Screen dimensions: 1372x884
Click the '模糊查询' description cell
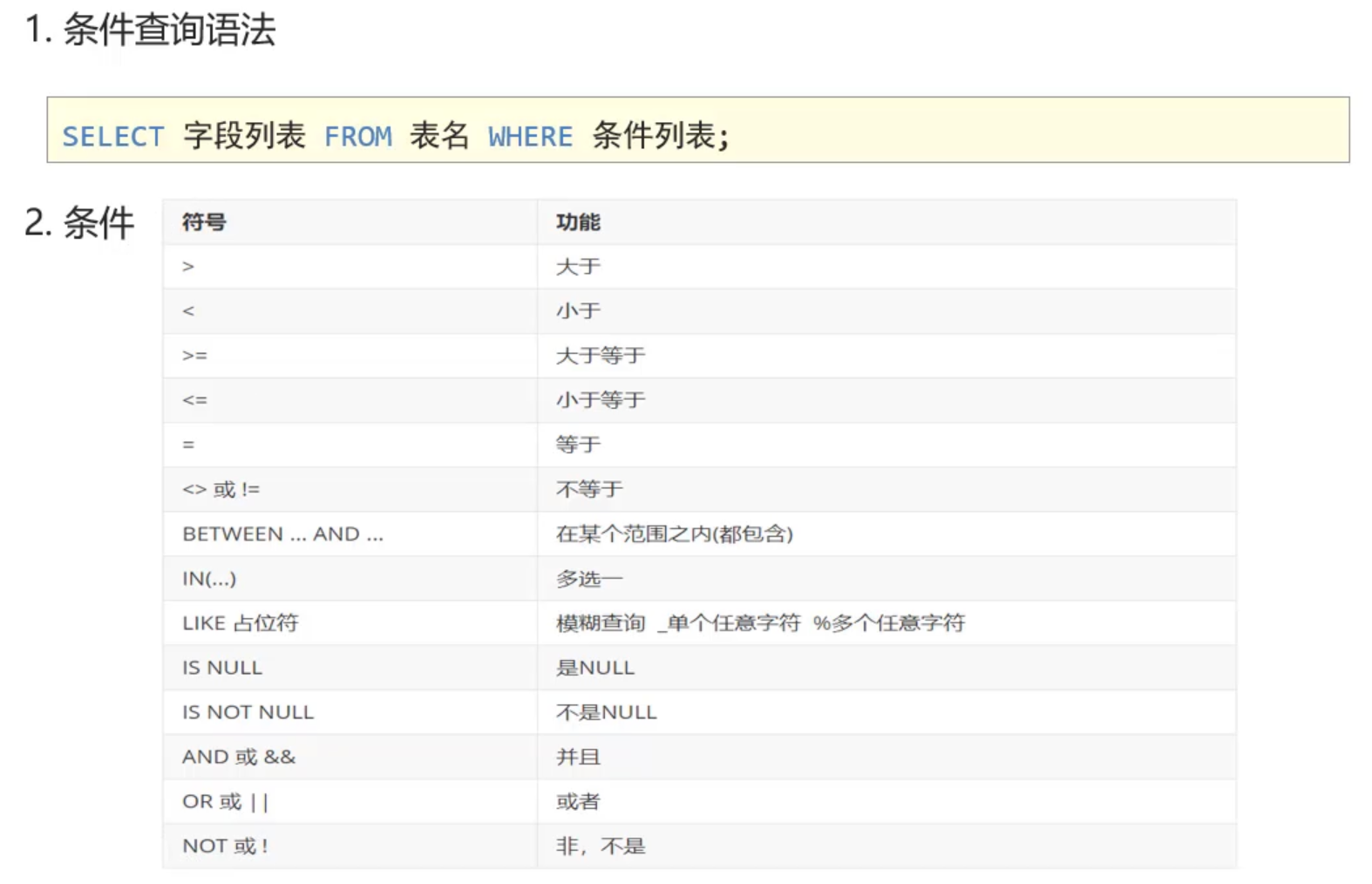886,622
